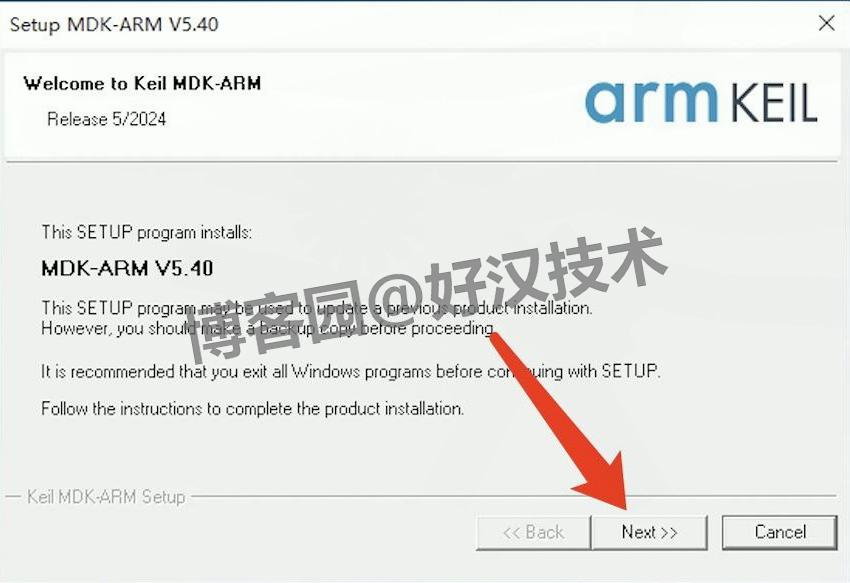Click "This SETUP program installs:" line
This screenshot has width=850, height=583.
point(147,233)
